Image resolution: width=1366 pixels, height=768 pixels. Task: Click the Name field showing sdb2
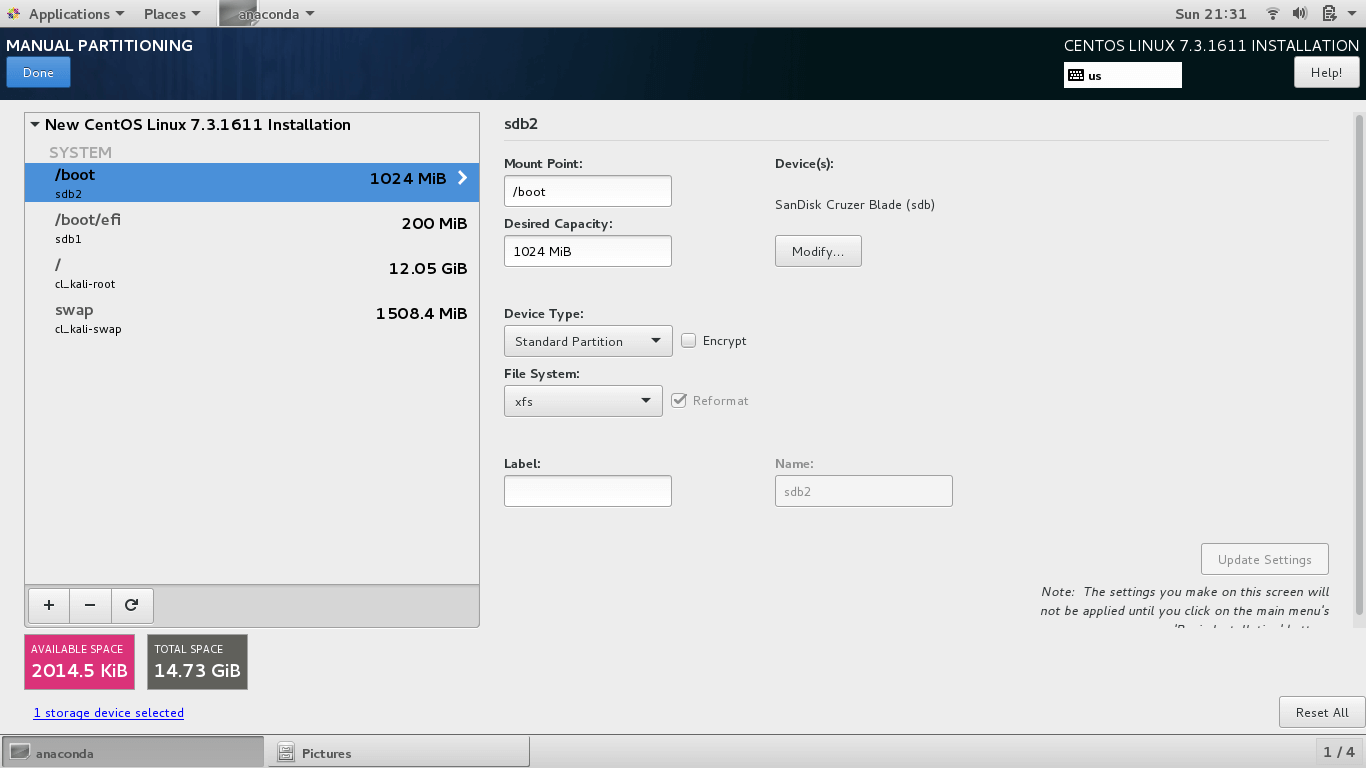coord(864,491)
